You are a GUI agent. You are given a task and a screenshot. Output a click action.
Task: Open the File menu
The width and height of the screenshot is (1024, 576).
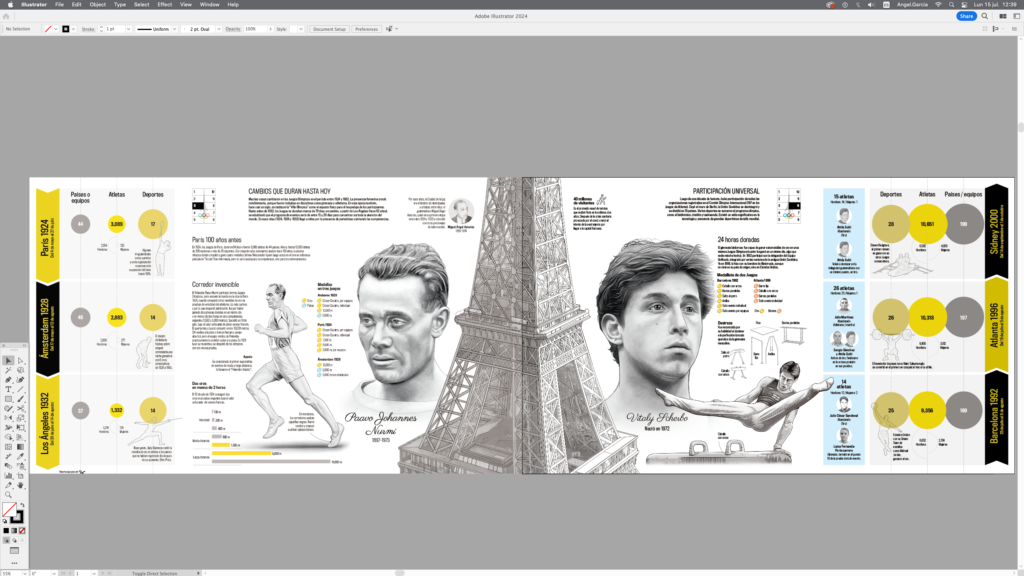59,5
